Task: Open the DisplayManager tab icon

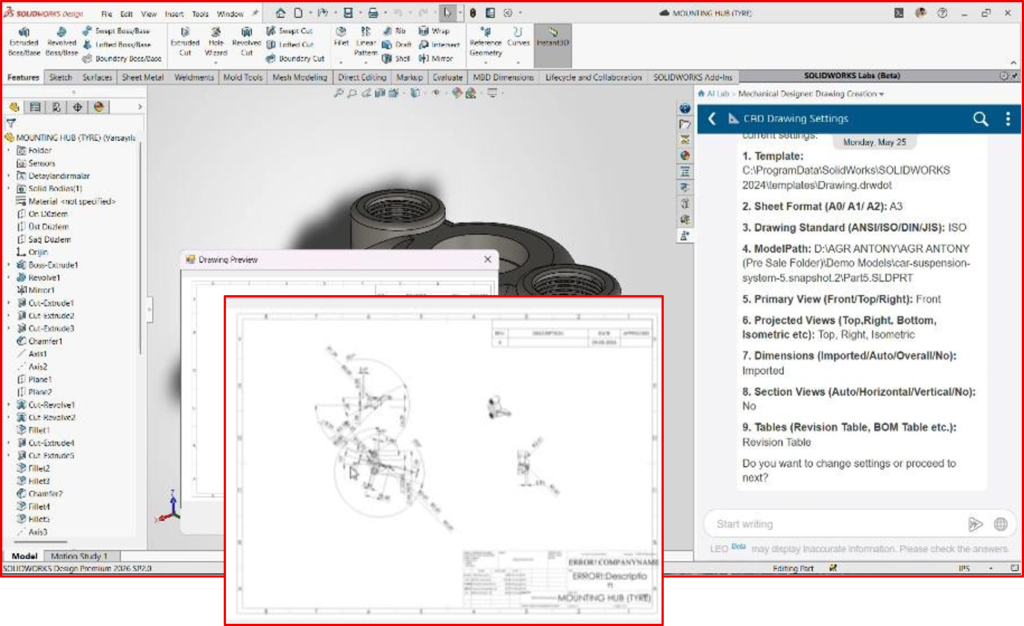Action: point(99,107)
